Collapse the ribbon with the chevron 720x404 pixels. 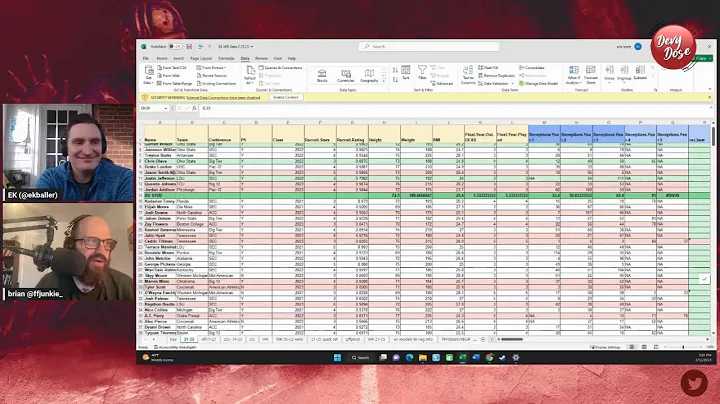click(x=709, y=90)
